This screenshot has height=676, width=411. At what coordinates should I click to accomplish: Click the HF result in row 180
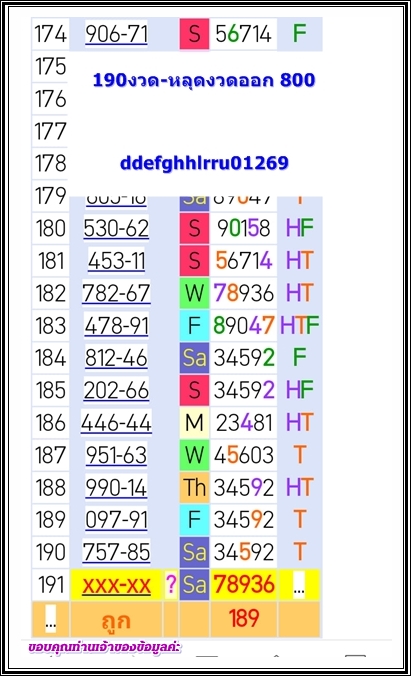[x=299, y=228]
